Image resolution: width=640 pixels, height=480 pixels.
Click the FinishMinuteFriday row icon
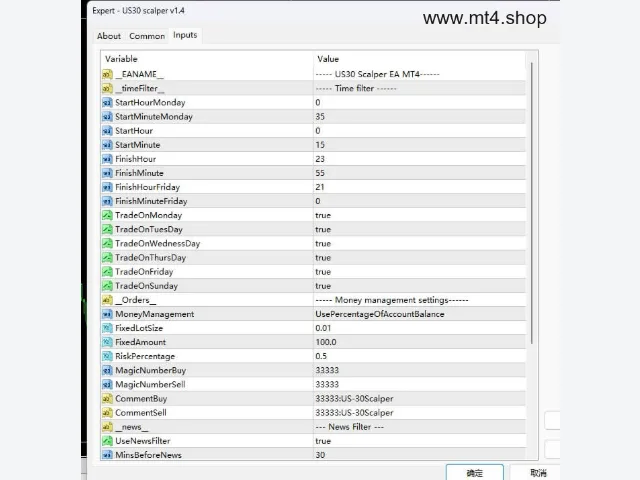pyautogui.click(x=107, y=201)
